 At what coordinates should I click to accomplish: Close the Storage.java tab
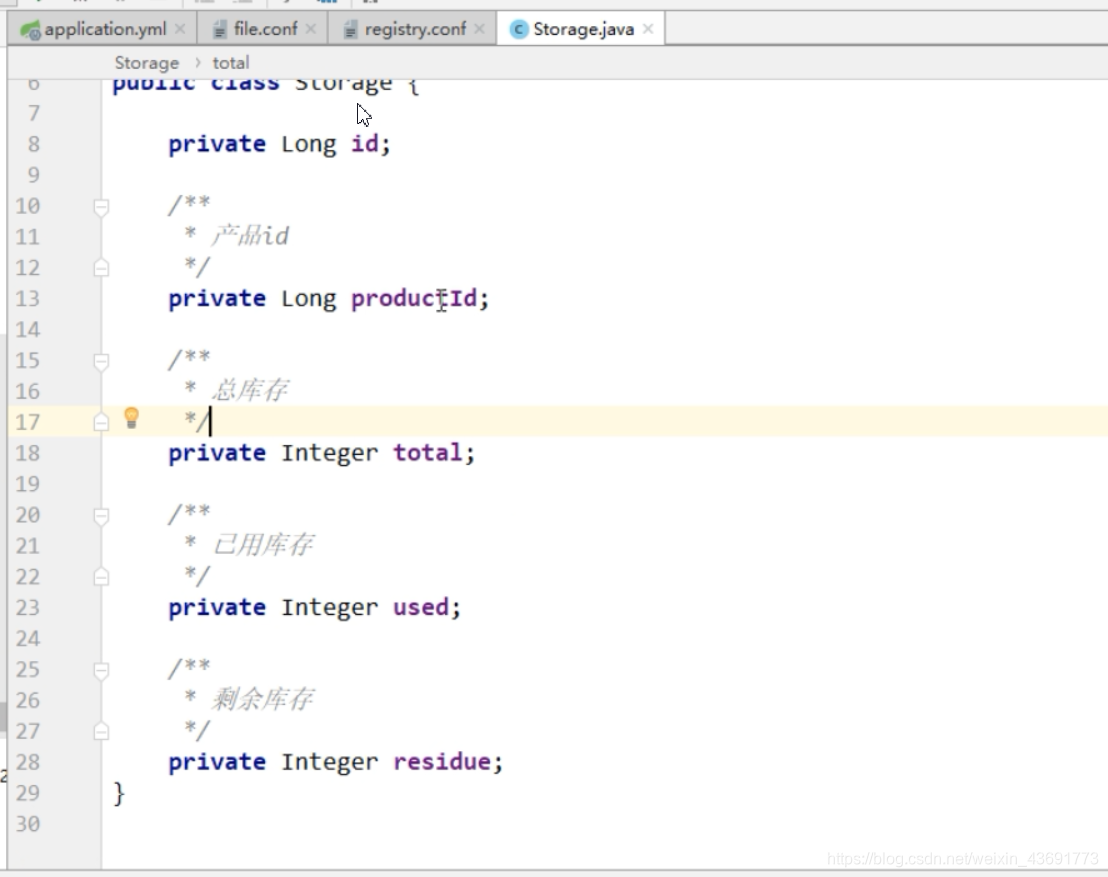[648, 29]
